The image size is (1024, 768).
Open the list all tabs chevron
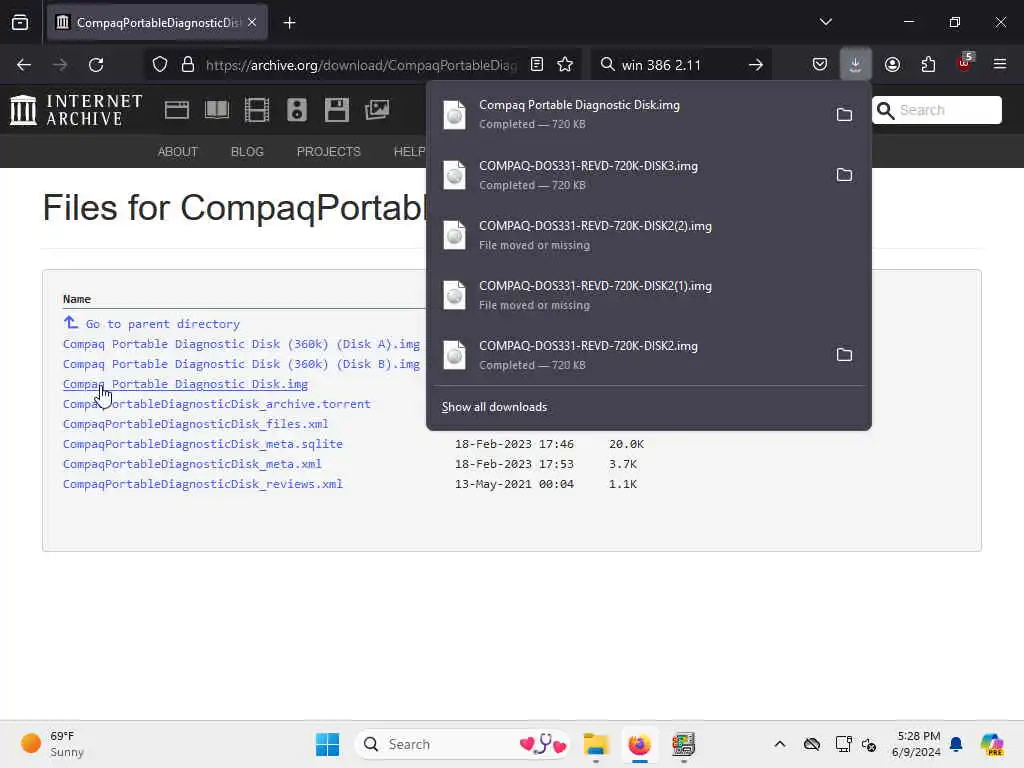tap(825, 22)
